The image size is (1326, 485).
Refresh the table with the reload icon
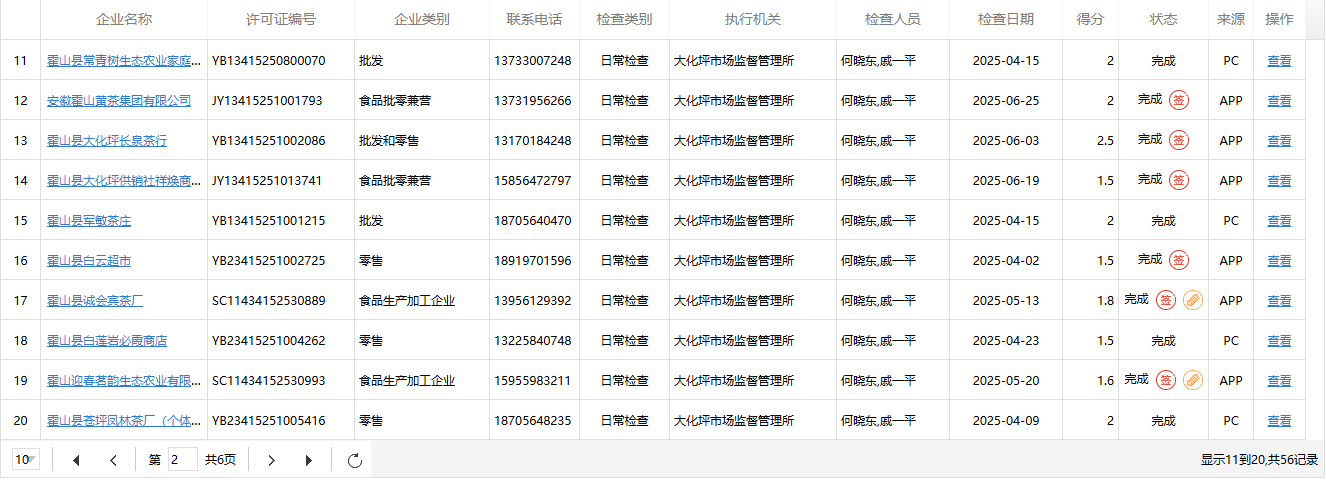[x=354, y=460]
